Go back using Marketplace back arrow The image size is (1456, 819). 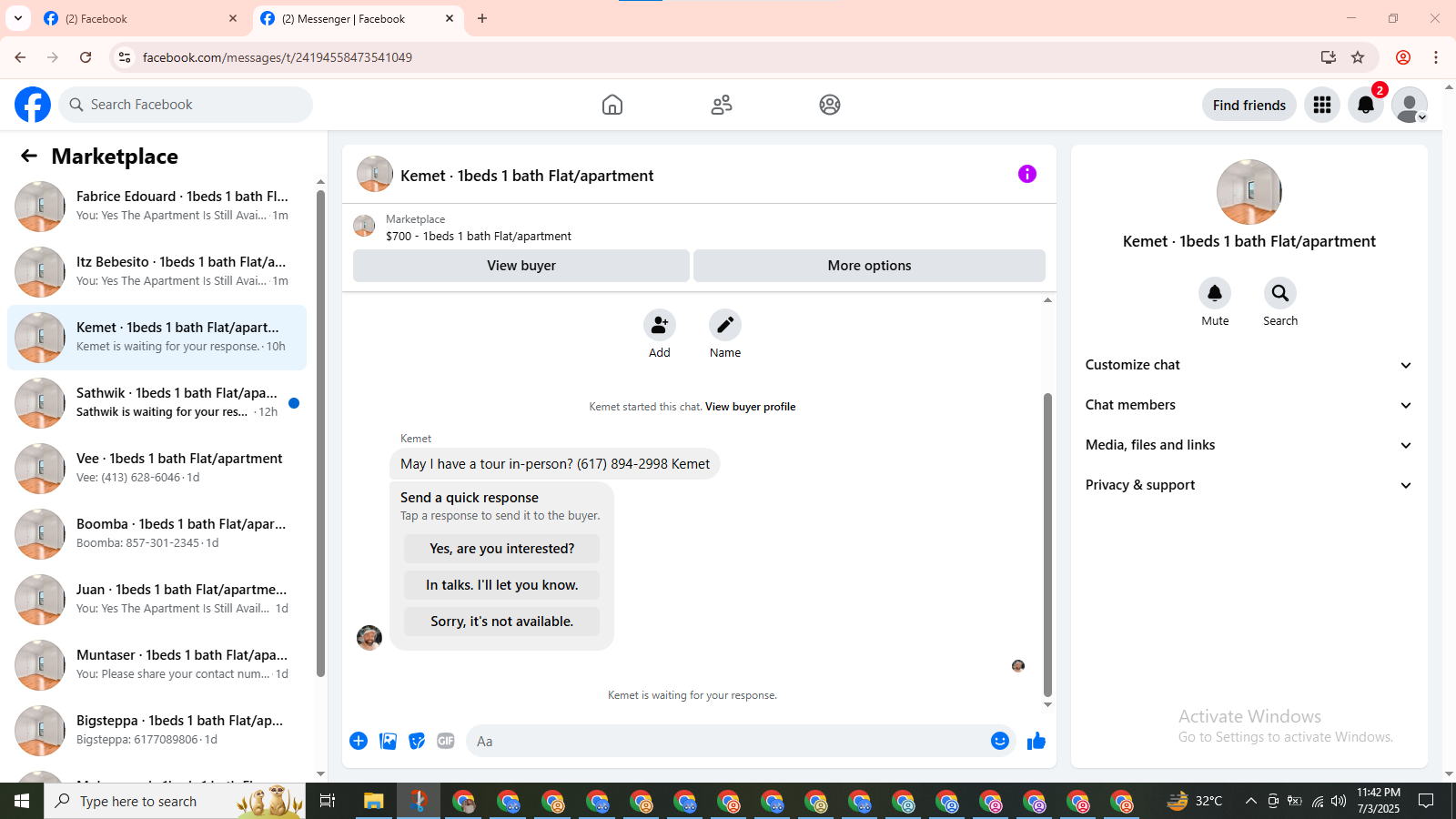click(x=29, y=156)
